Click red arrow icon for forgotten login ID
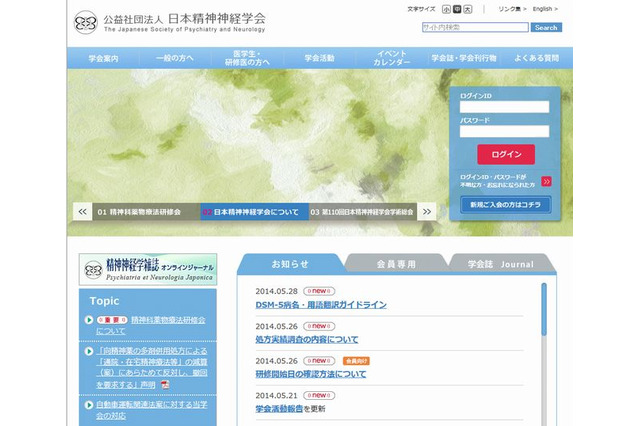The height and width of the screenshot is (426, 640). point(547,181)
